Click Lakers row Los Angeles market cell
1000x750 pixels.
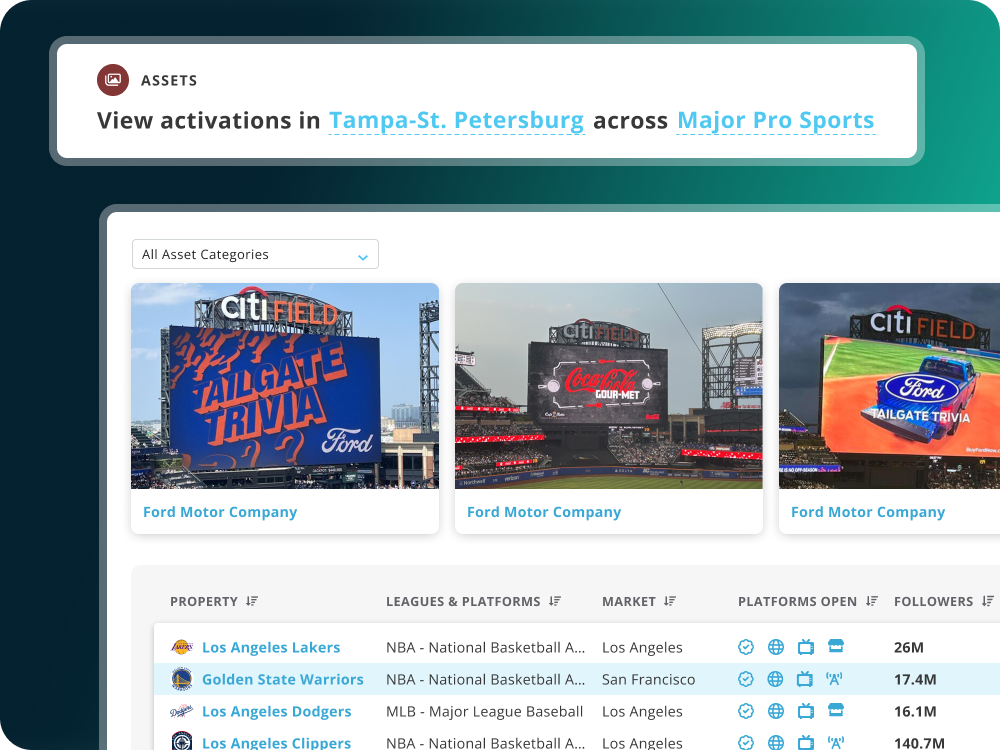[642, 647]
